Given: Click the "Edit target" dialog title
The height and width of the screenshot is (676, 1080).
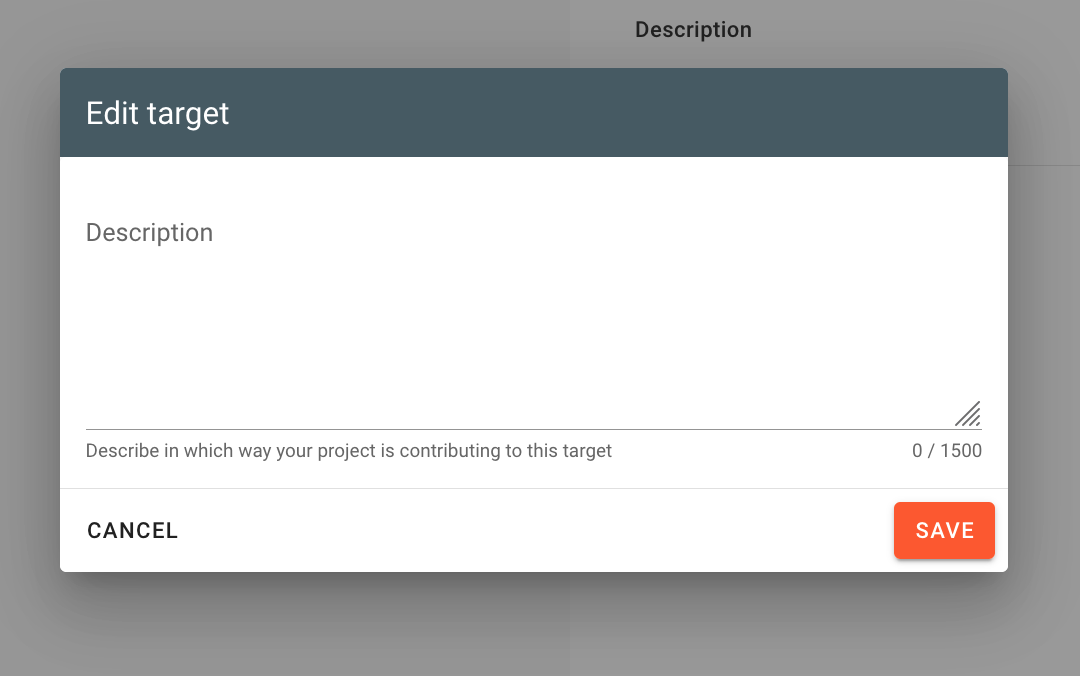Looking at the screenshot, I should tap(158, 113).
